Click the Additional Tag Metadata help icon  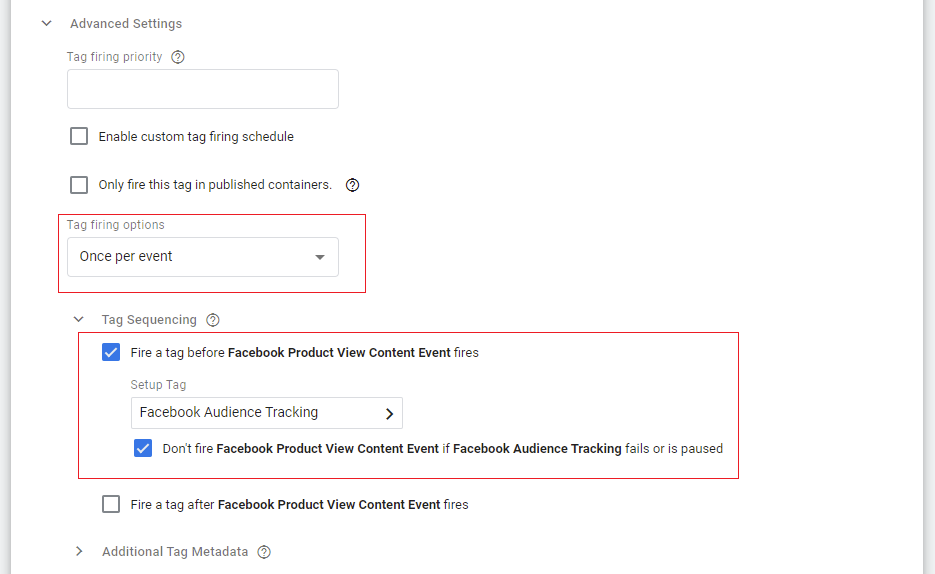click(x=264, y=552)
